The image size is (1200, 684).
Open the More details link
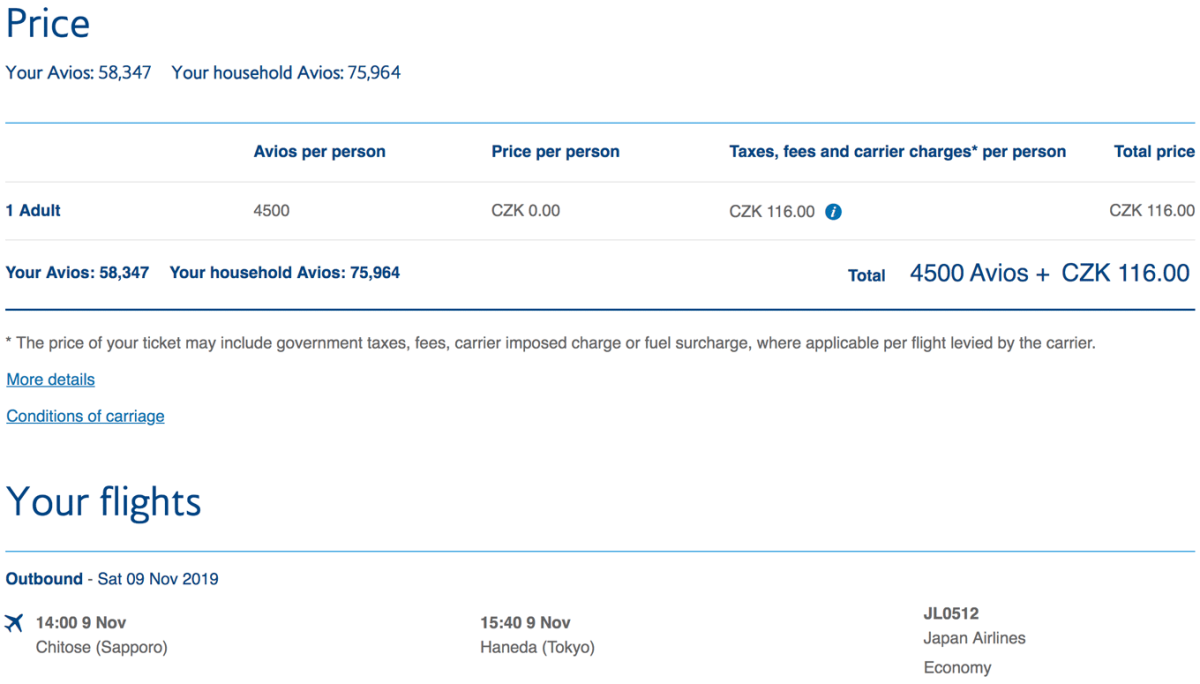(x=51, y=380)
